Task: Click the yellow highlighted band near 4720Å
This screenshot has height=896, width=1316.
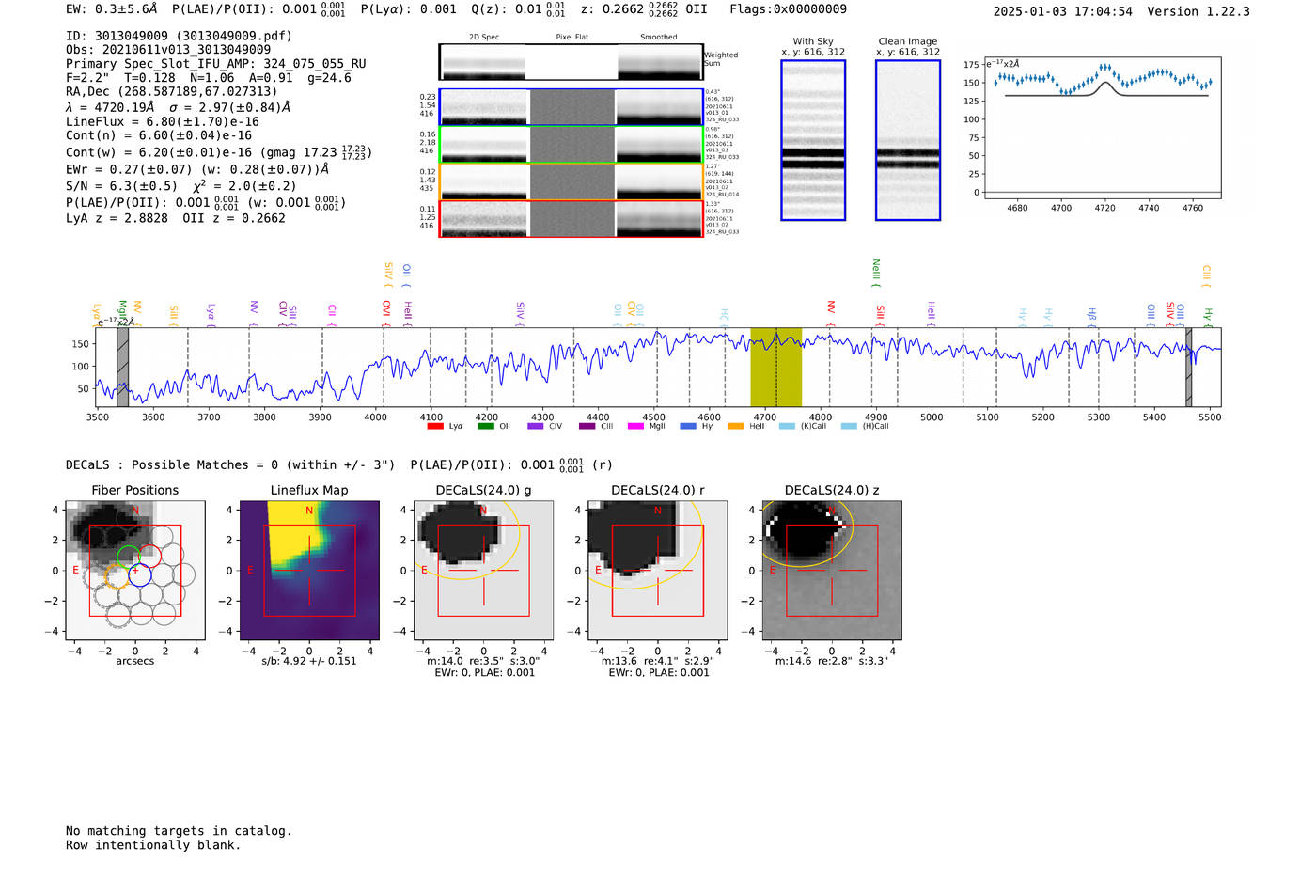Action: coord(775,367)
